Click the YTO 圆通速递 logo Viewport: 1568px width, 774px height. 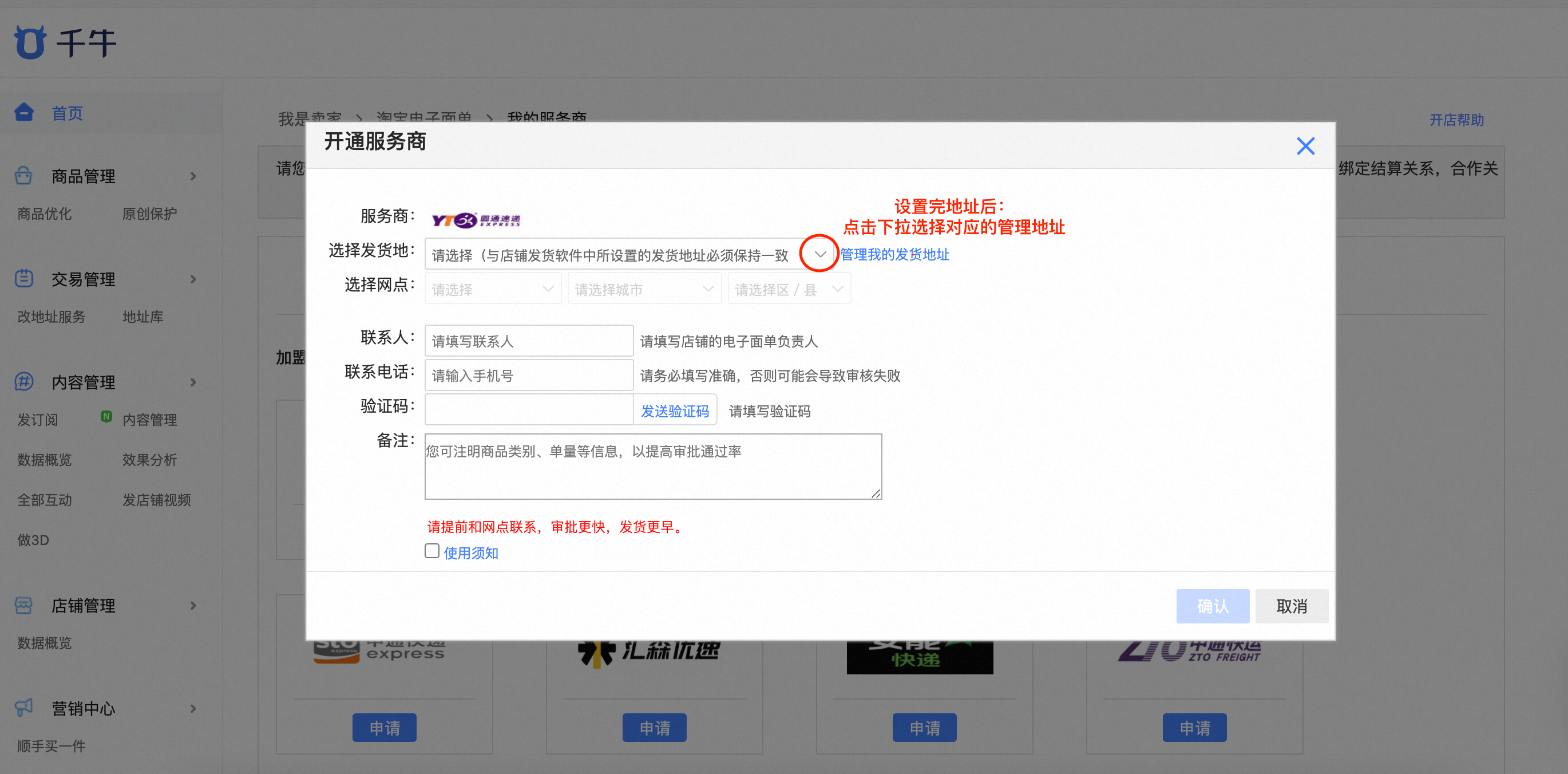pyautogui.click(x=476, y=219)
